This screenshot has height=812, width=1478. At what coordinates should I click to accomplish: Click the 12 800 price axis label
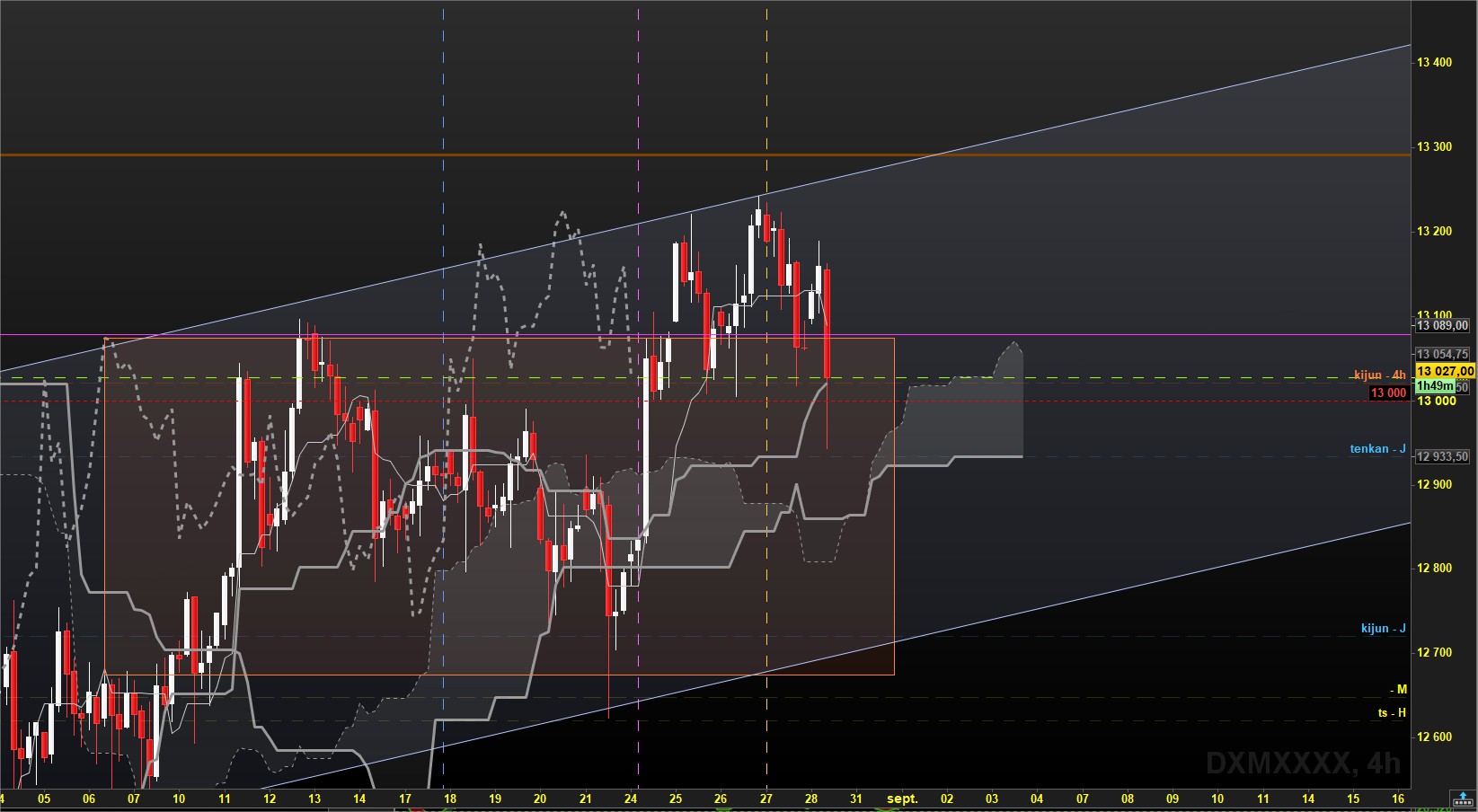(x=1434, y=568)
